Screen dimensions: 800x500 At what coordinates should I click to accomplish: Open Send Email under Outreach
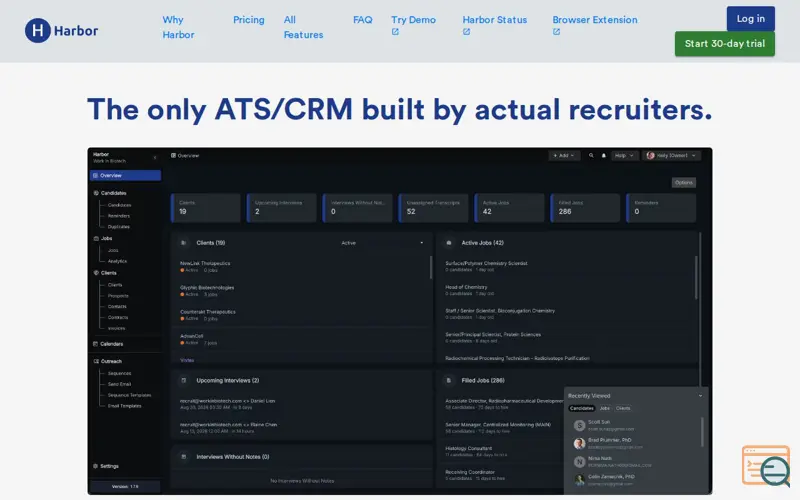pos(119,384)
